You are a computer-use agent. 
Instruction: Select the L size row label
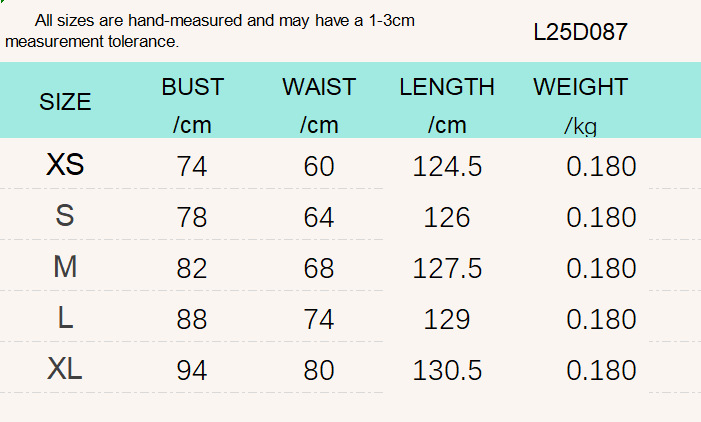(x=65, y=318)
